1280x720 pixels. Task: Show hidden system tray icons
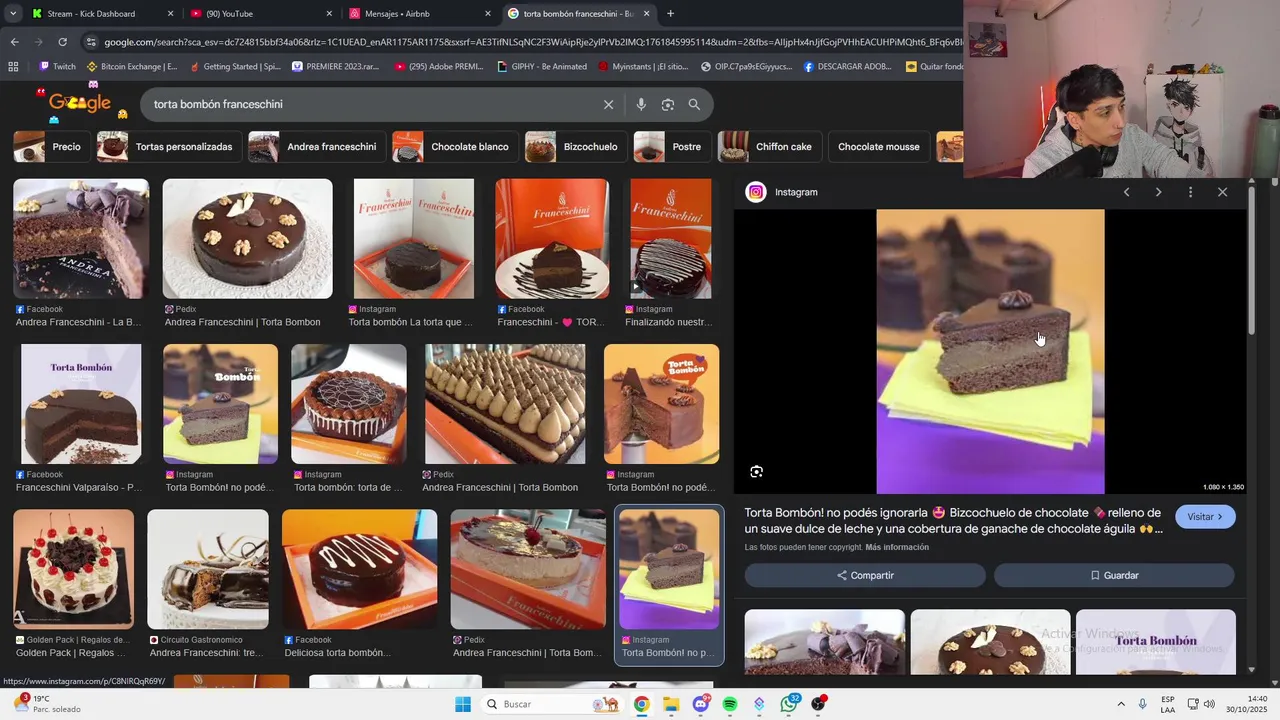(x=1120, y=704)
